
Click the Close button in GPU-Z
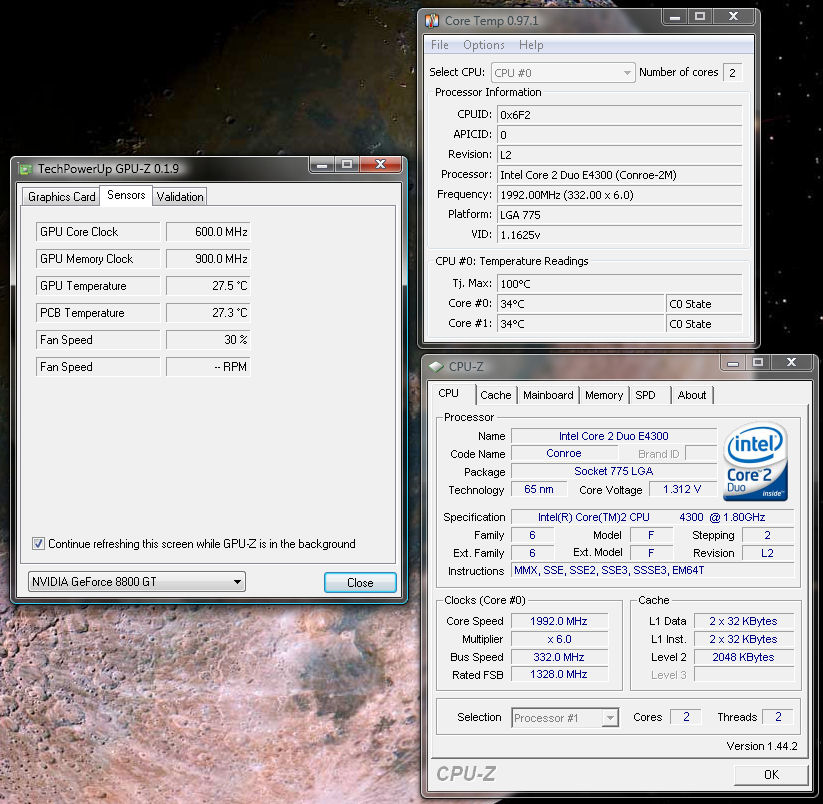click(x=360, y=583)
